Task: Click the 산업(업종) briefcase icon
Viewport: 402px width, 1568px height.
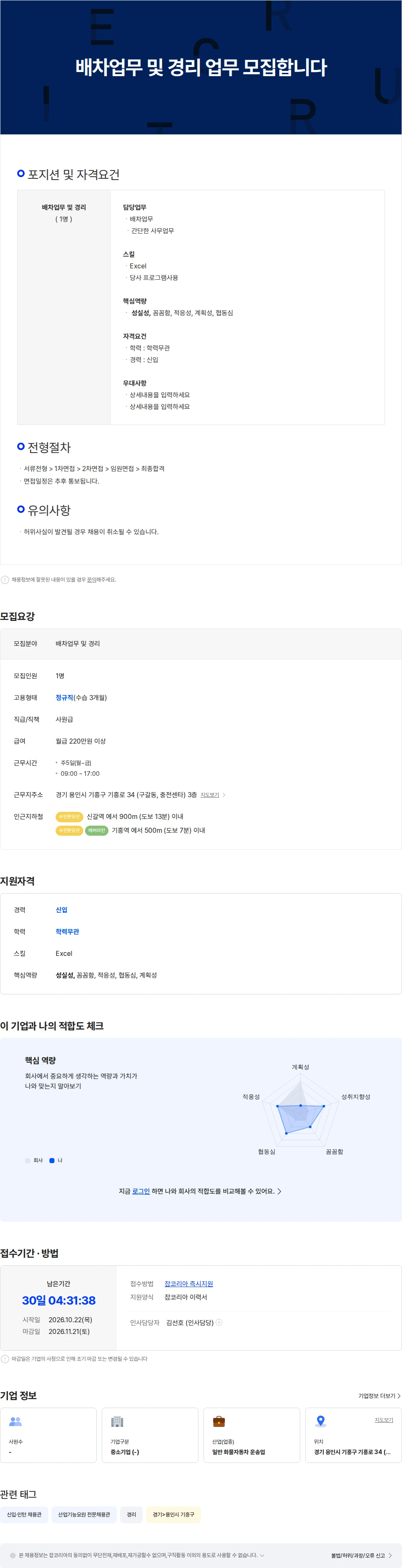Action: pos(219,1421)
